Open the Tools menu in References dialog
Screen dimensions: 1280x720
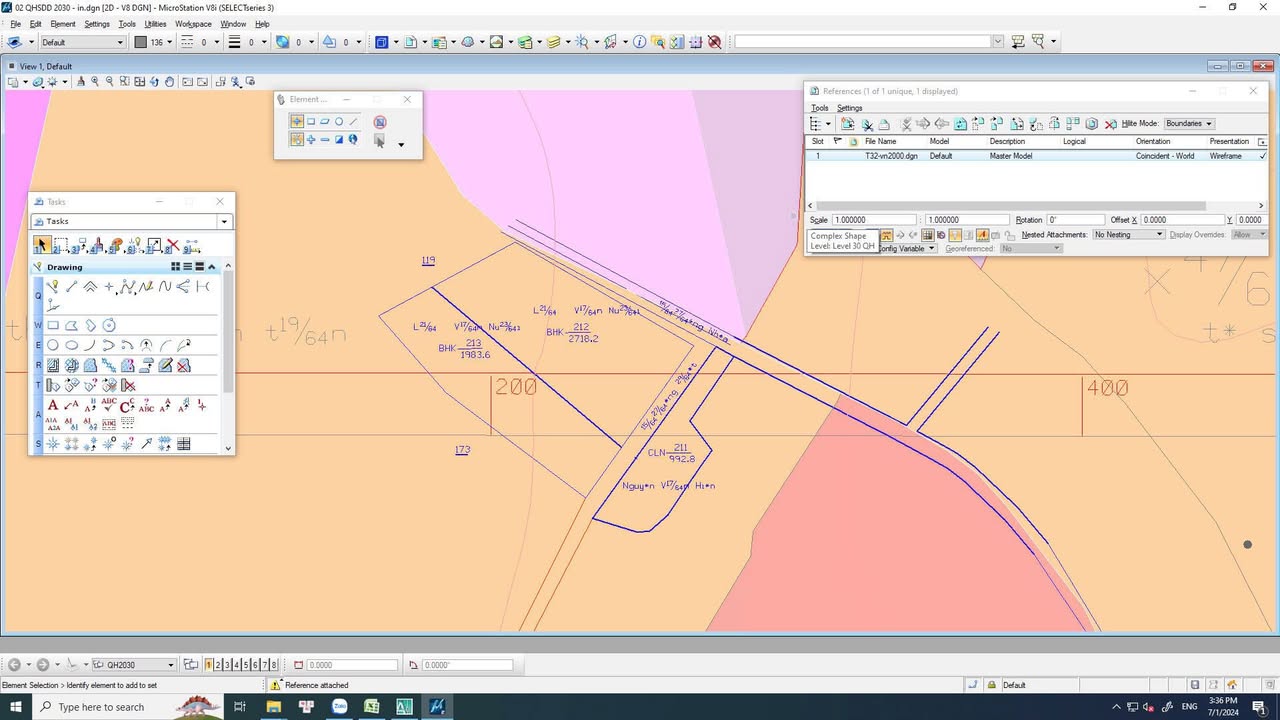[819, 108]
